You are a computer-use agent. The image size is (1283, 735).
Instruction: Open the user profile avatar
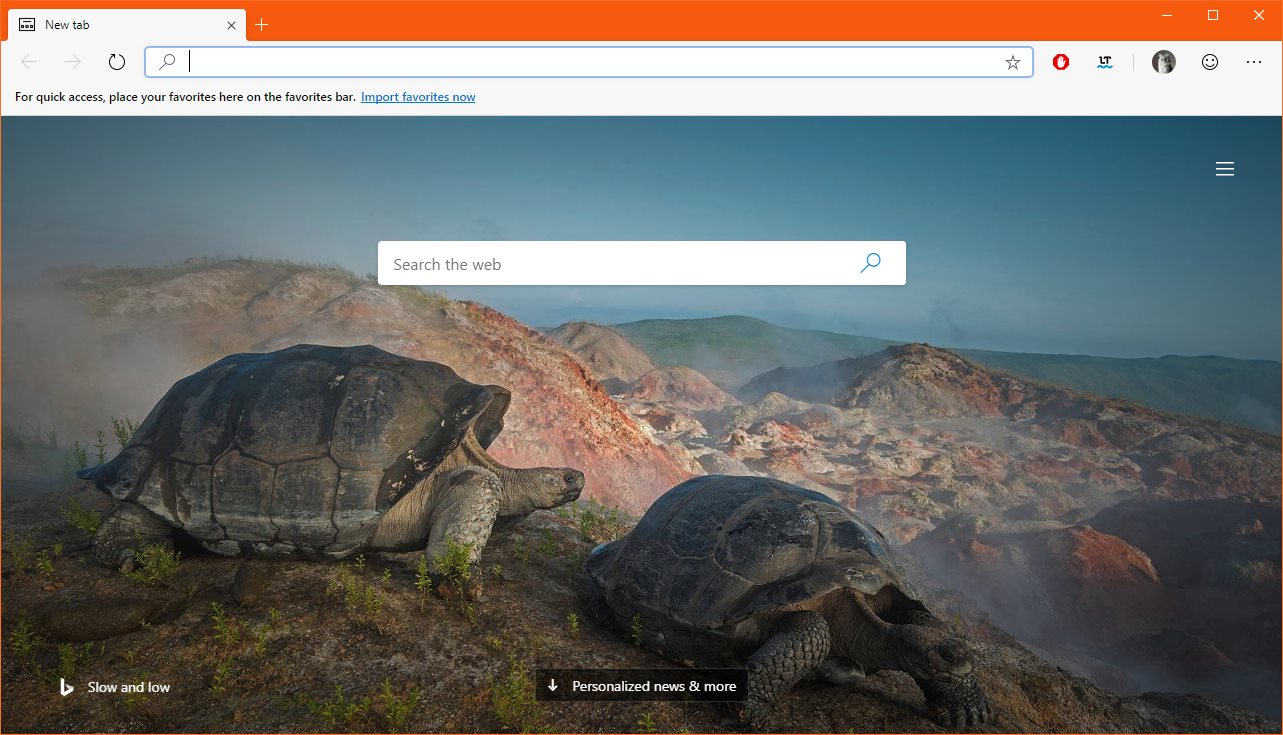point(1164,62)
